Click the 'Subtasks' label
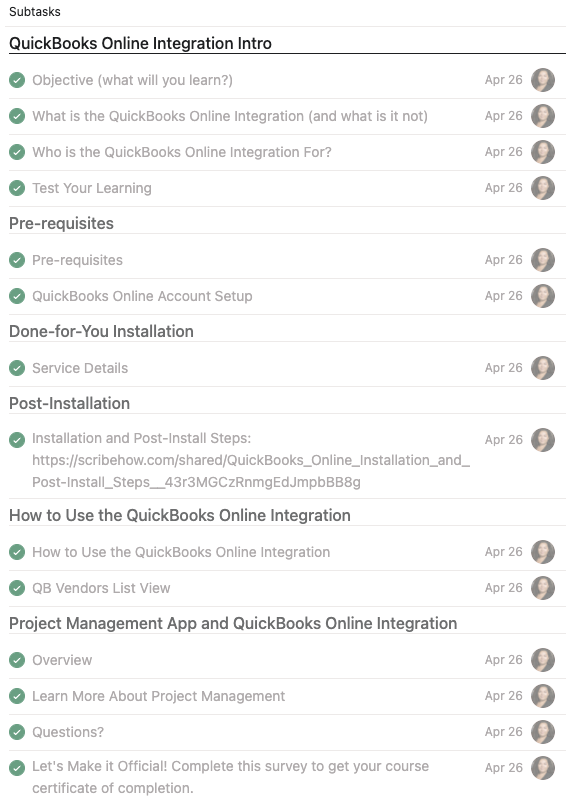 [35, 12]
